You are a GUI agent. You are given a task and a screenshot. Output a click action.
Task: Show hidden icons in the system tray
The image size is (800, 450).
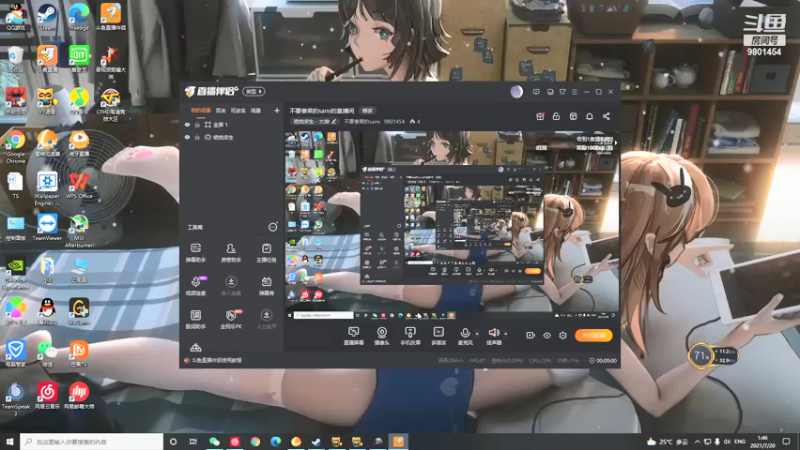click(x=697, y=441)
